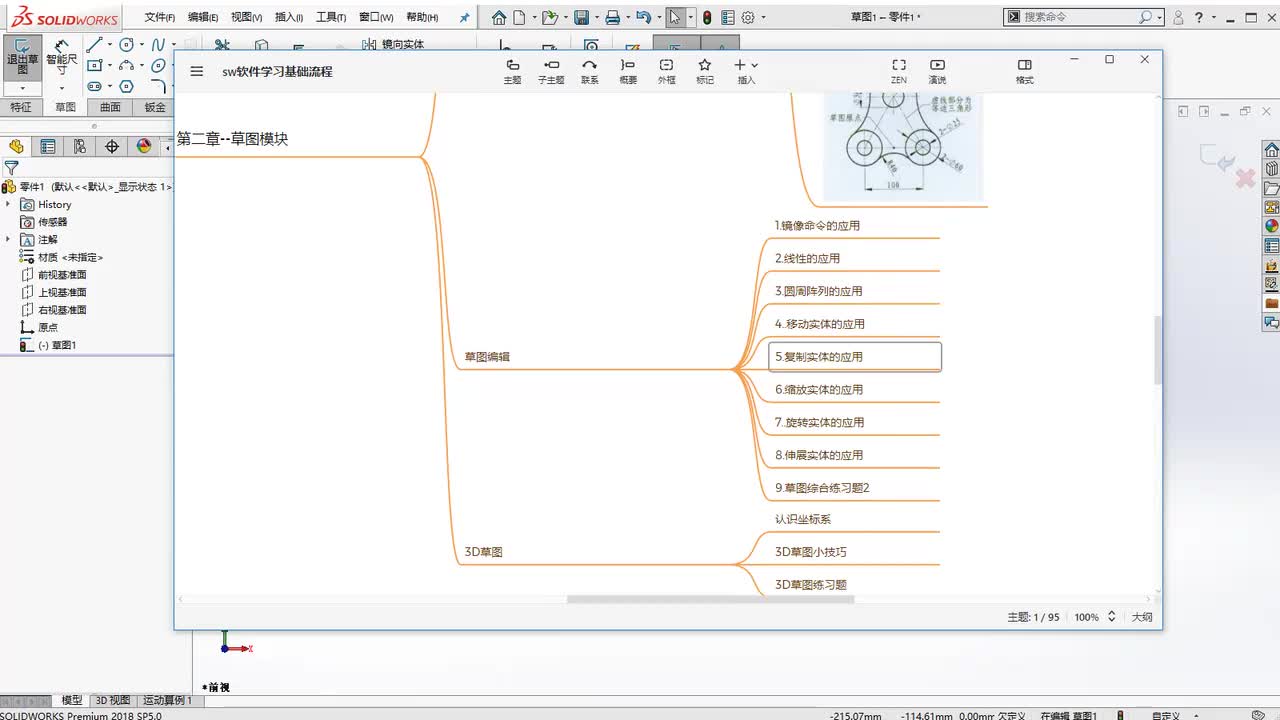Open the 插入(I) menu
Viewport: 1280px width, 720px height.
(289, 17)
